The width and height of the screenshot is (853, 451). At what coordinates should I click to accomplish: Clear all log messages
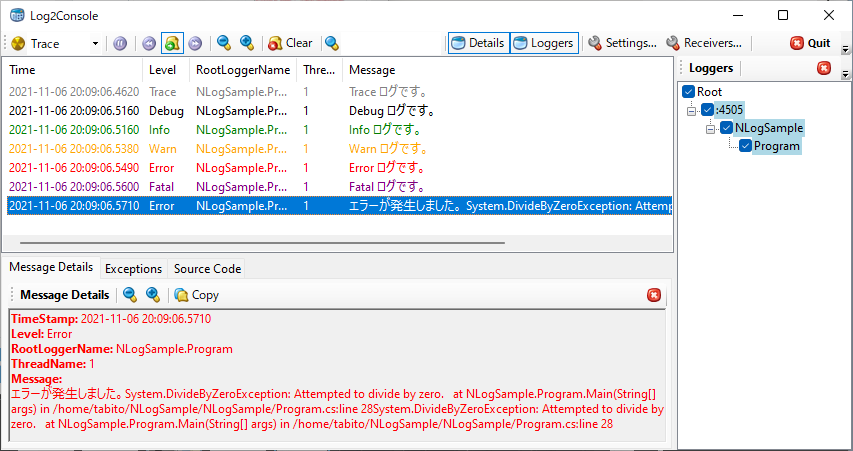[290, 43]
